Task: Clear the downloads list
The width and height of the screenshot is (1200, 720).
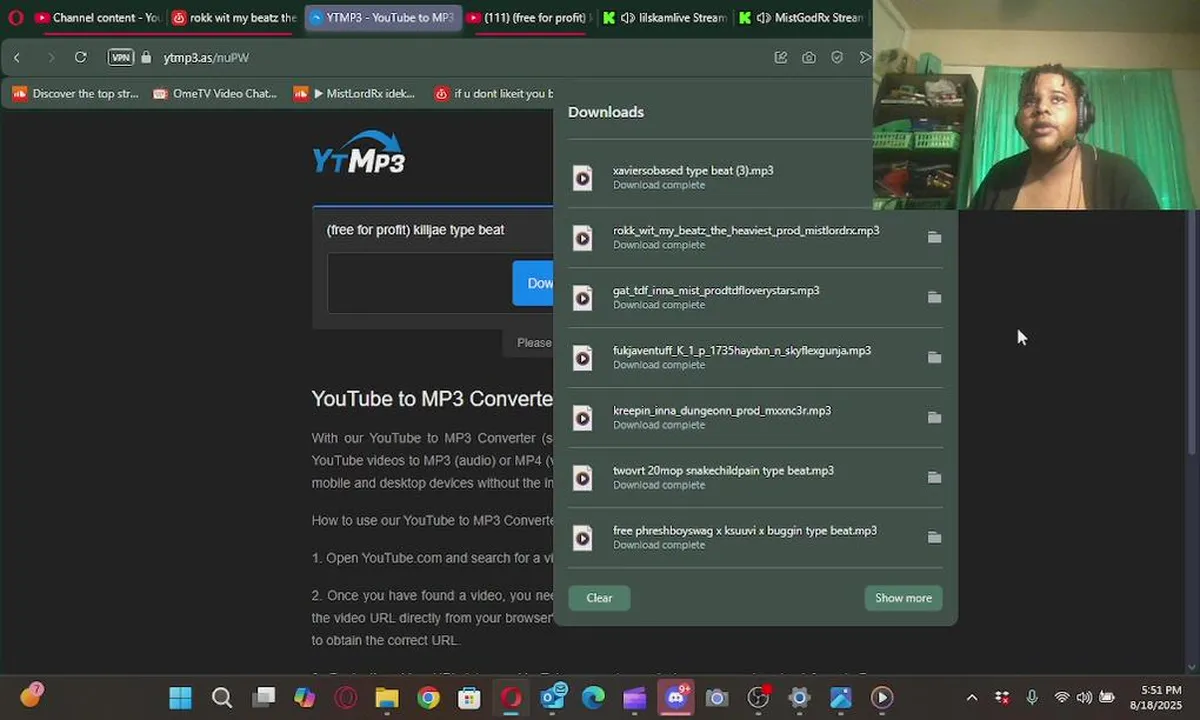Action: coord(599,598)
